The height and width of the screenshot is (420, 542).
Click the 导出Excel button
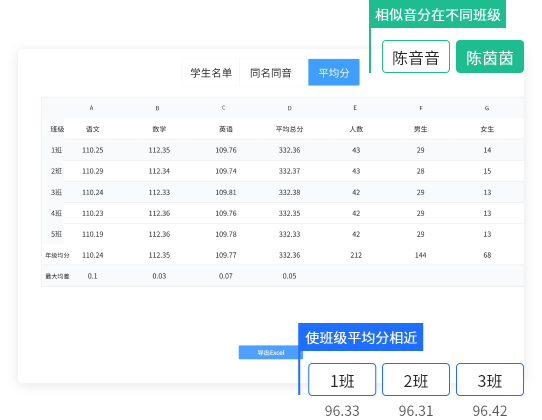pyautogui.click(x=271, y=352)
